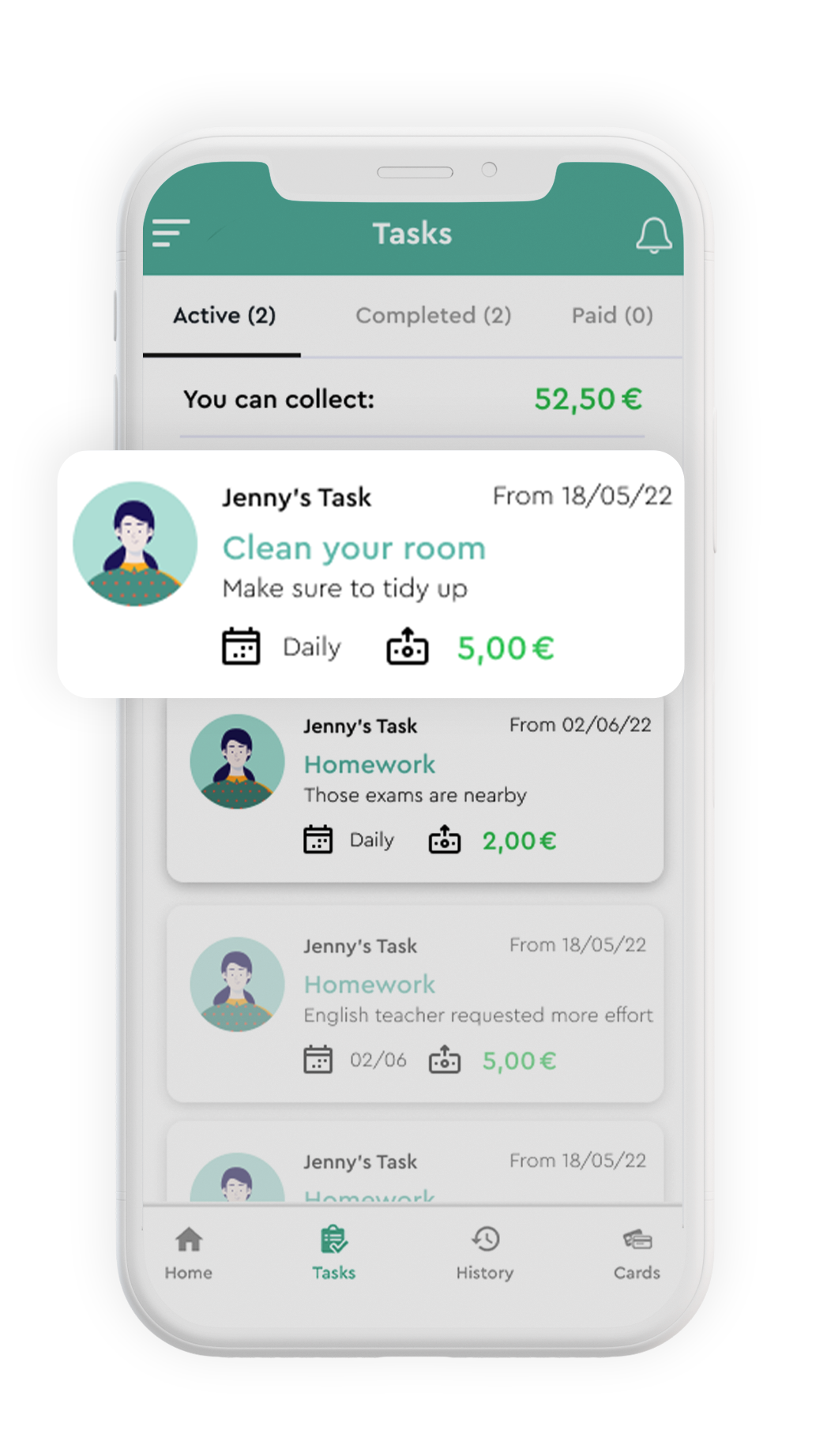Image resolution: width=827 pixels, height=1456 pixels.
Task: Tap money icon next to 2,00€
Action: coord(445,839)
